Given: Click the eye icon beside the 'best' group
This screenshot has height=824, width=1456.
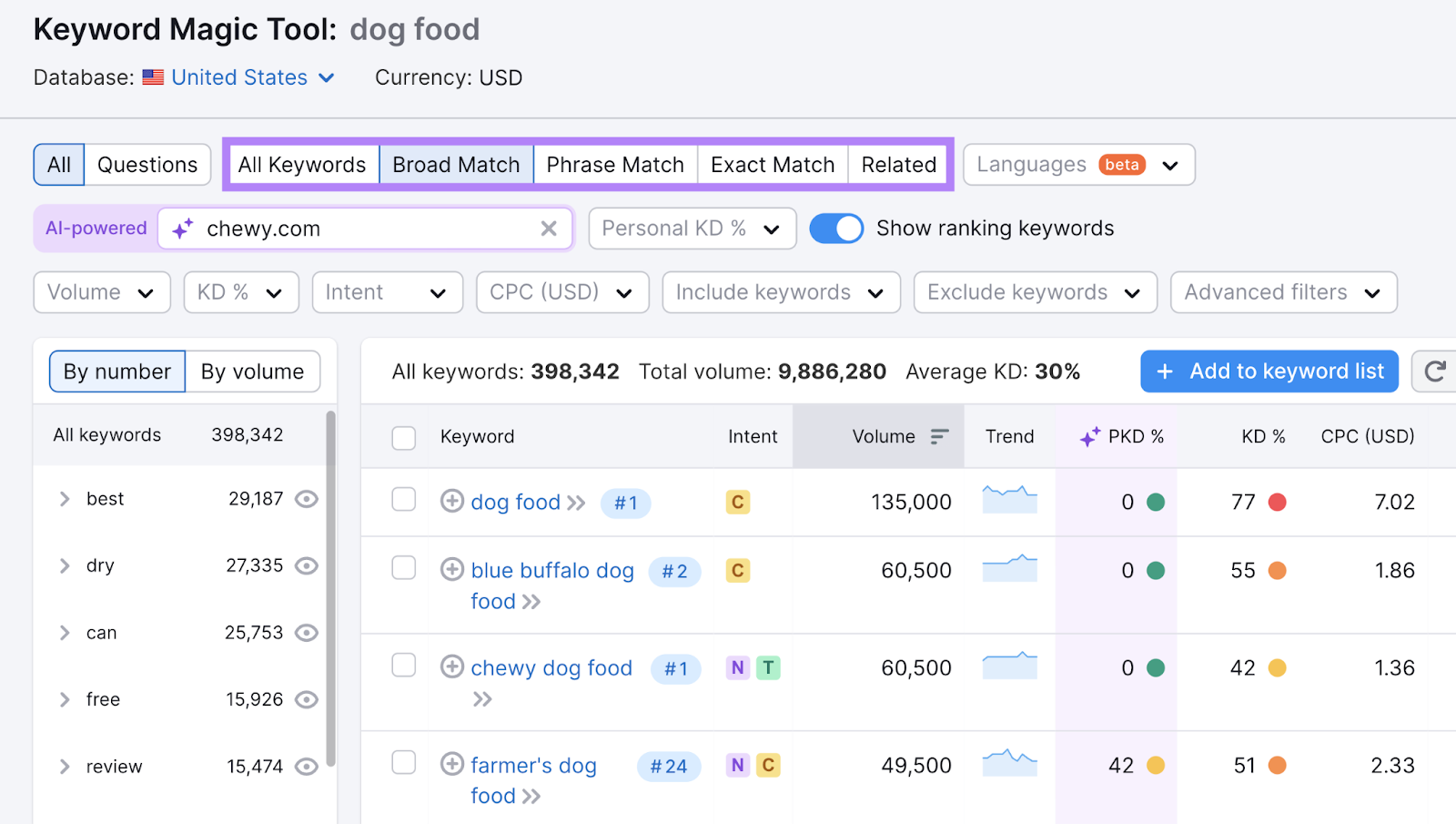Looking at the screenshot, I should coord(307,499).
